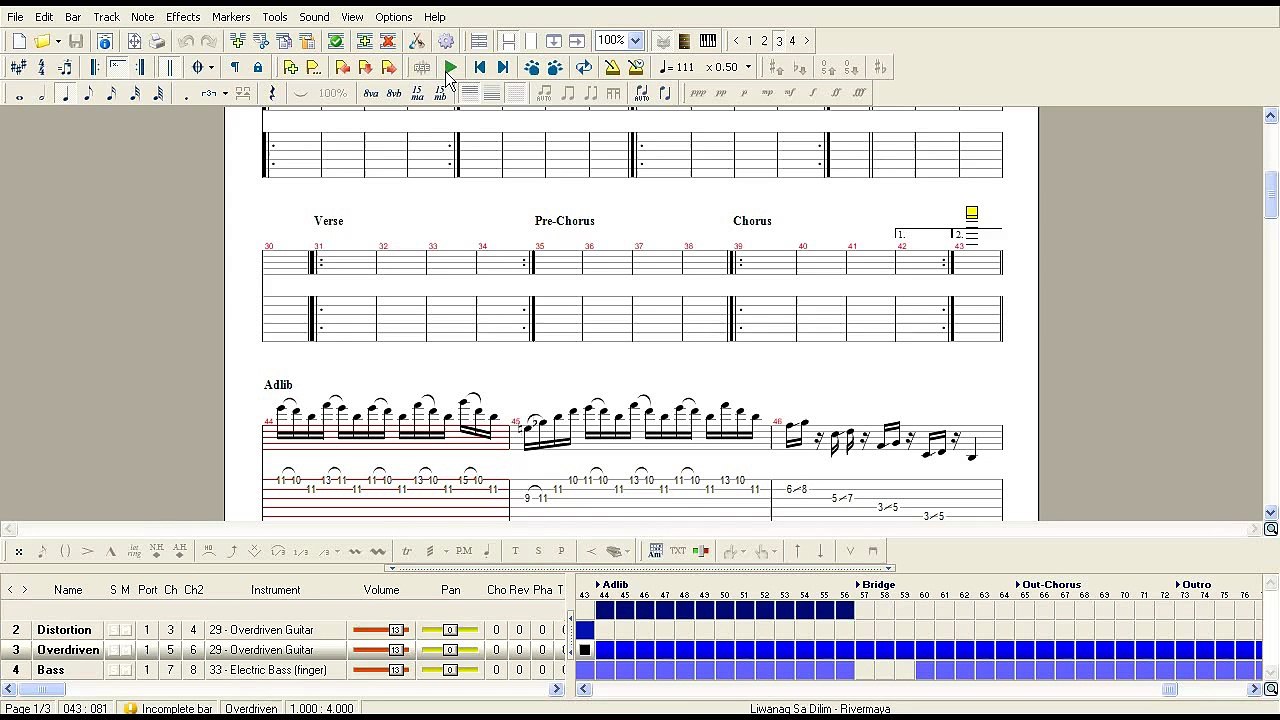The width and height of the screenshot is (1280, 720).
Task: Click the green Play button
Action: click(451, 67)
